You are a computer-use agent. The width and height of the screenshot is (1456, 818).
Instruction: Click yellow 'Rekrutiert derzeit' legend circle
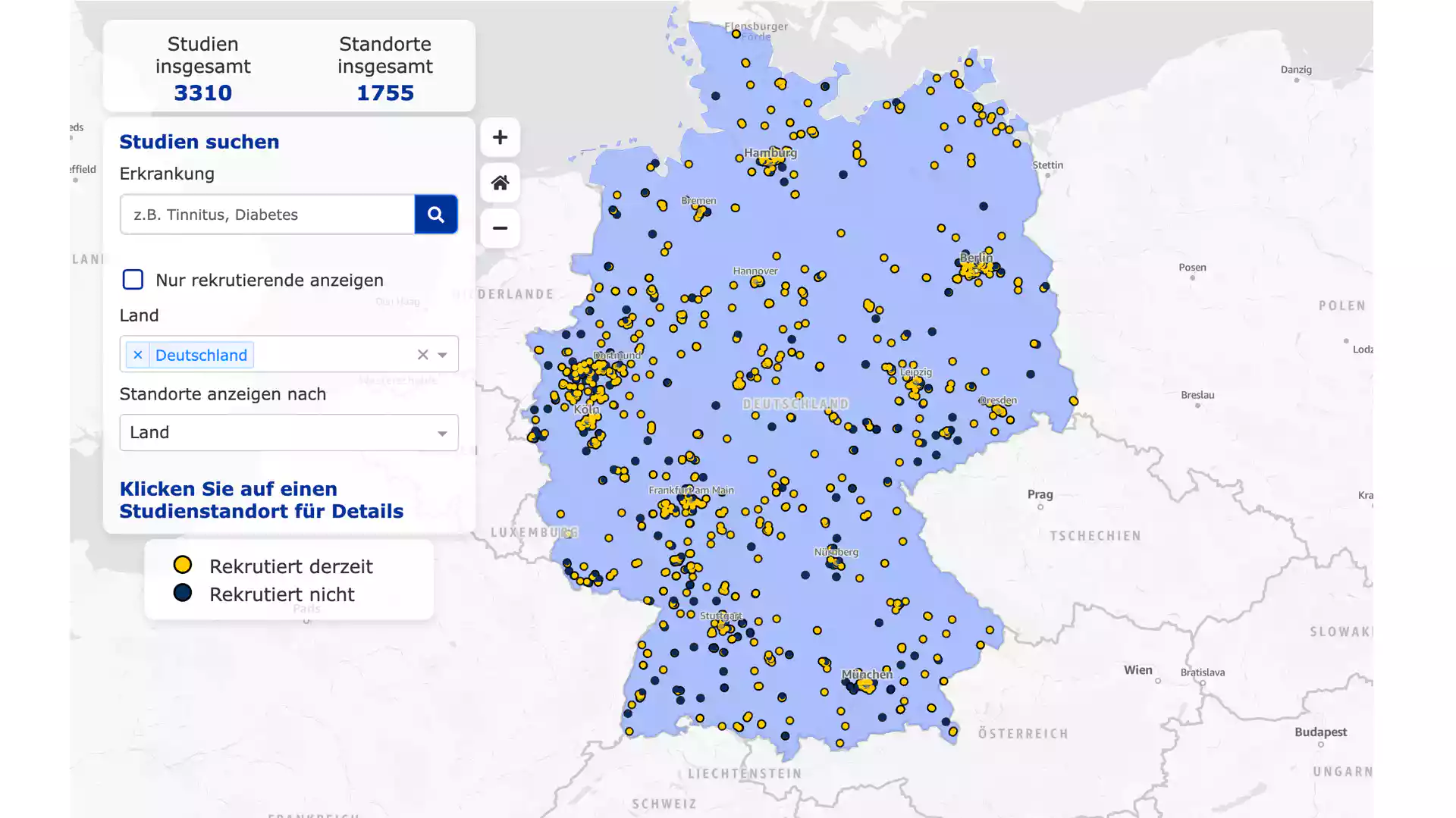(182, 565)
